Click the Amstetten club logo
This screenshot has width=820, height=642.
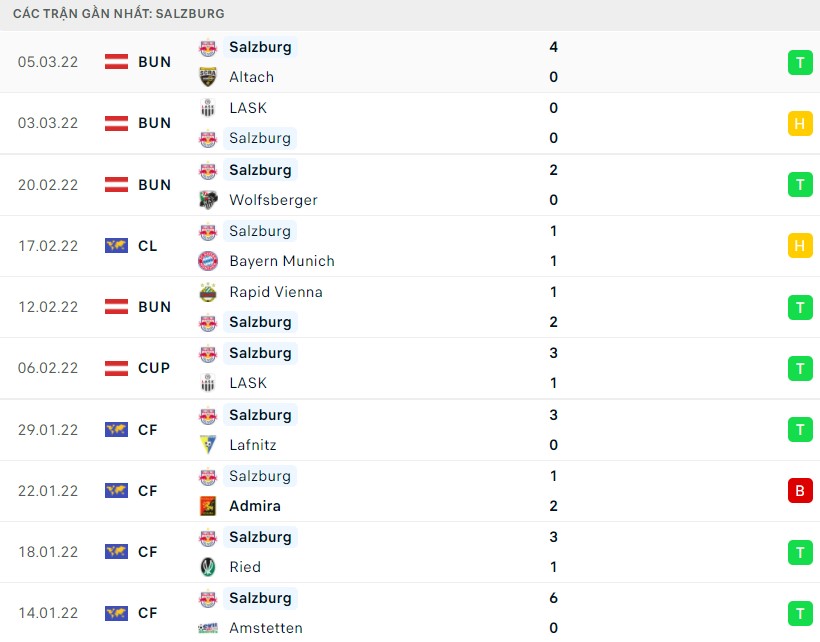coord(208,628)
